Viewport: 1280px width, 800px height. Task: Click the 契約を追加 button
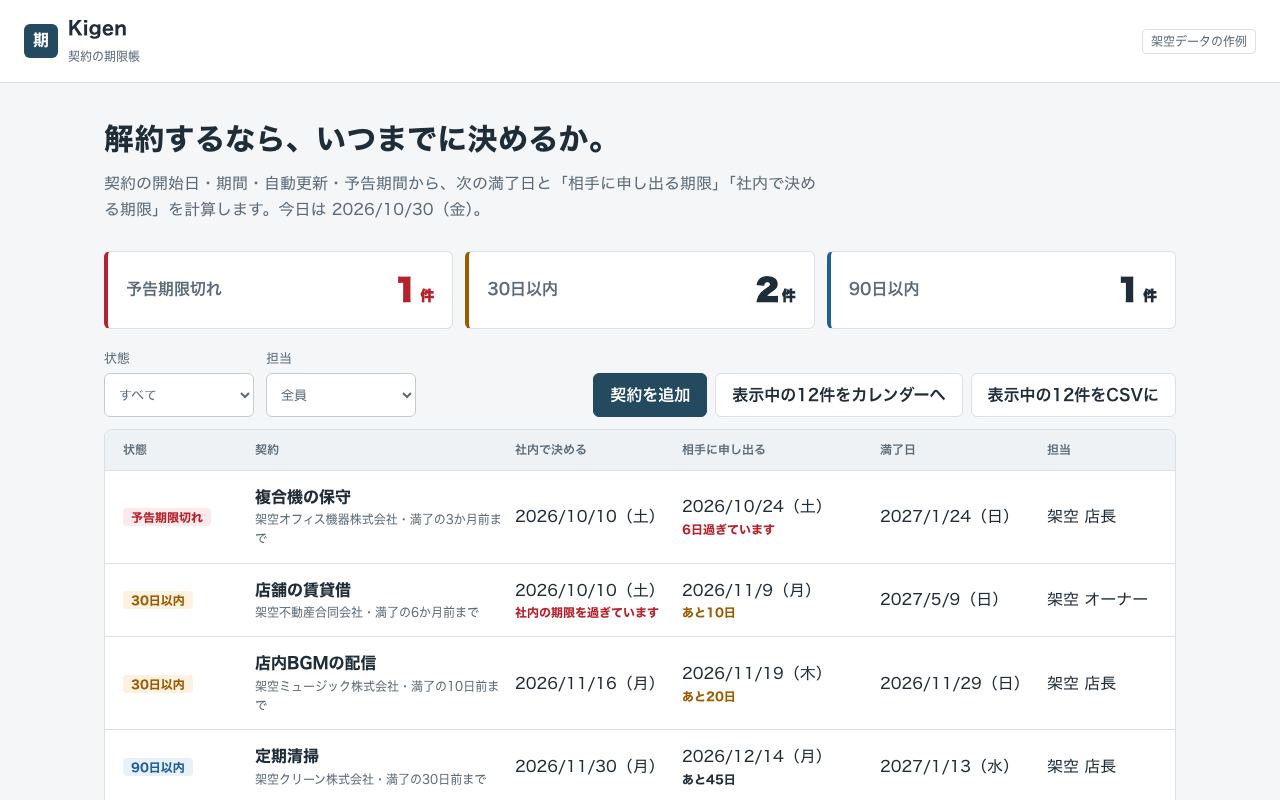click(x=650, y=395)
